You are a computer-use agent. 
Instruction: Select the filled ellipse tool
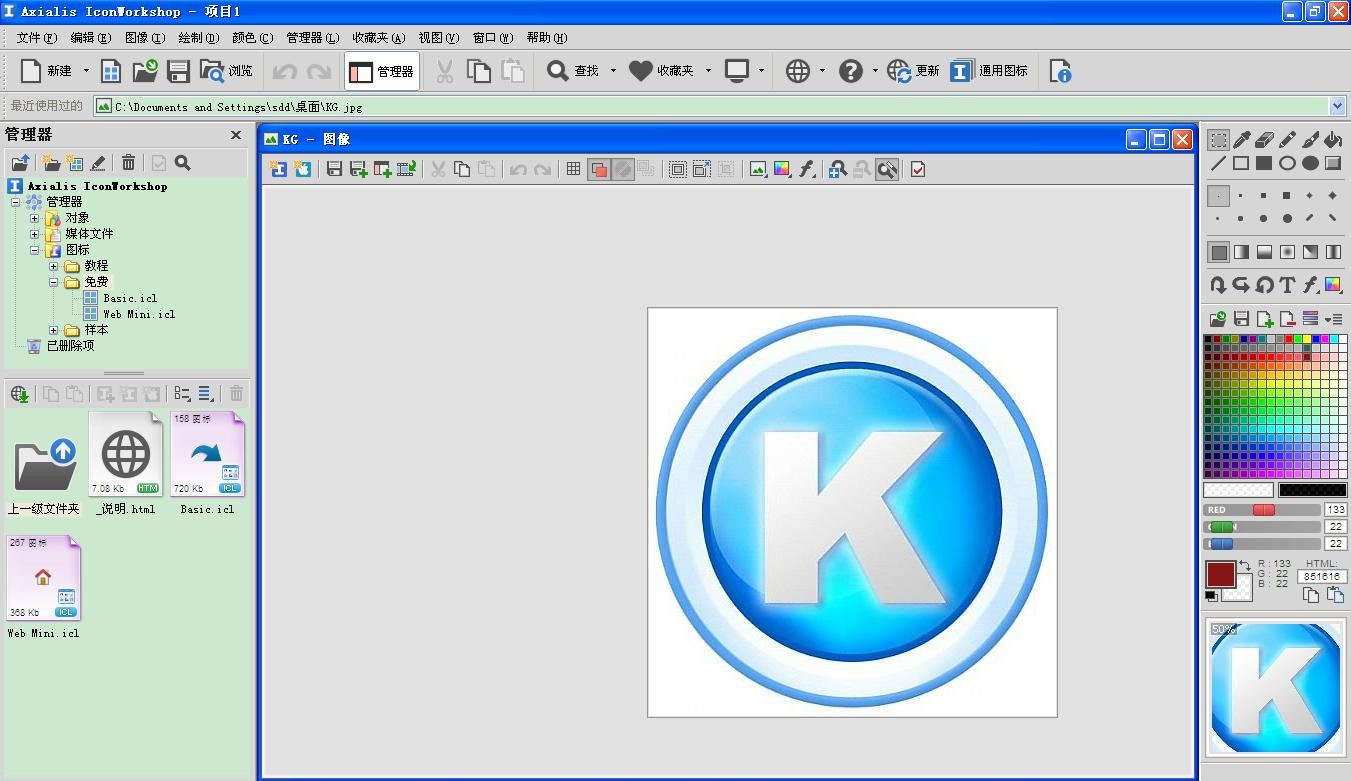1310,163
